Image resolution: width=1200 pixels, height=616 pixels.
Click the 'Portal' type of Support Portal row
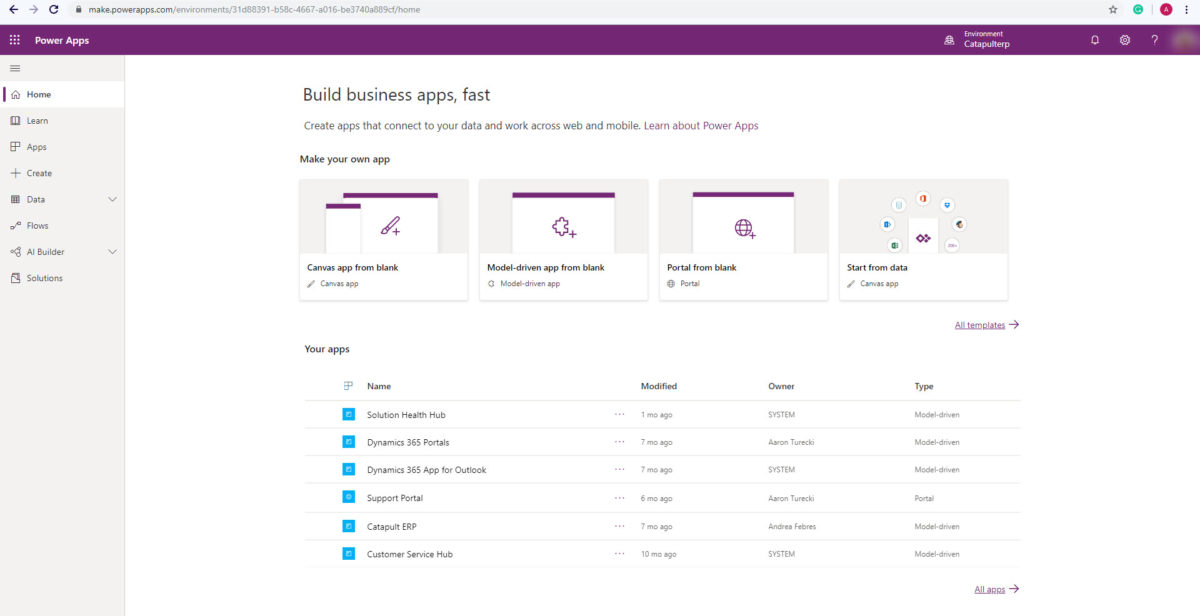click(x=925, y=498)
